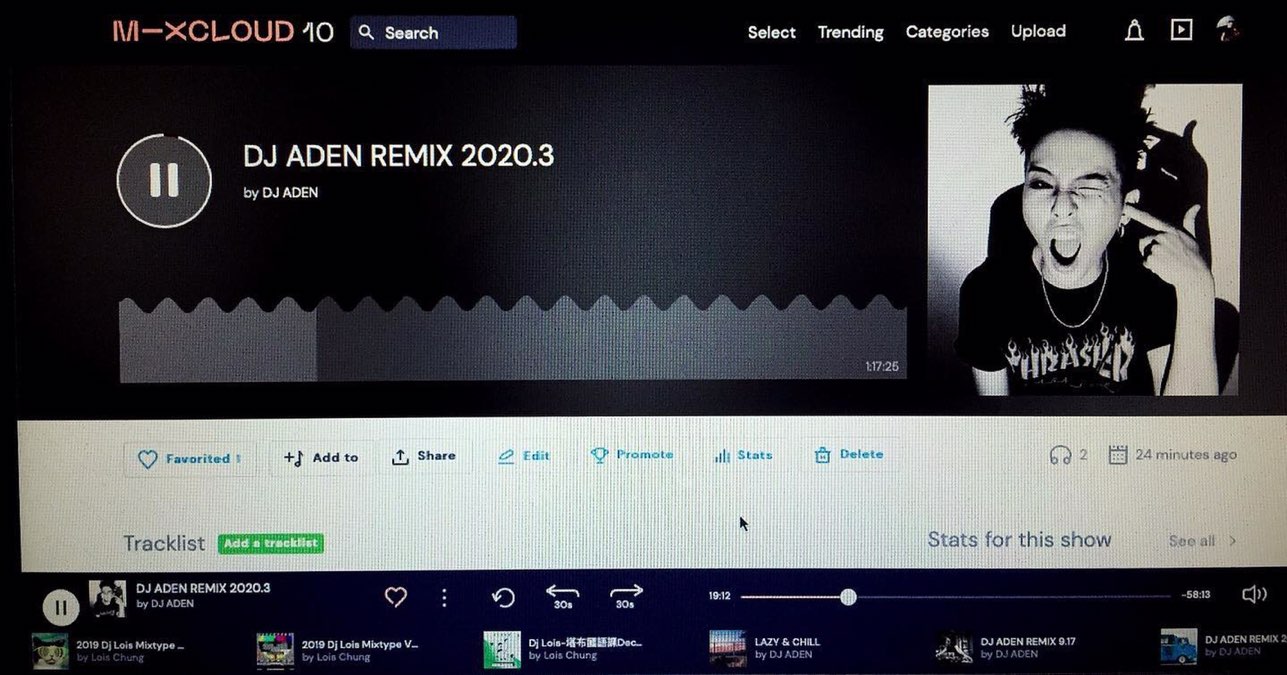Image resolution: width=1287 pixels, height=675 pixels.
Task: Open the Share options
Action: [423, 456]
